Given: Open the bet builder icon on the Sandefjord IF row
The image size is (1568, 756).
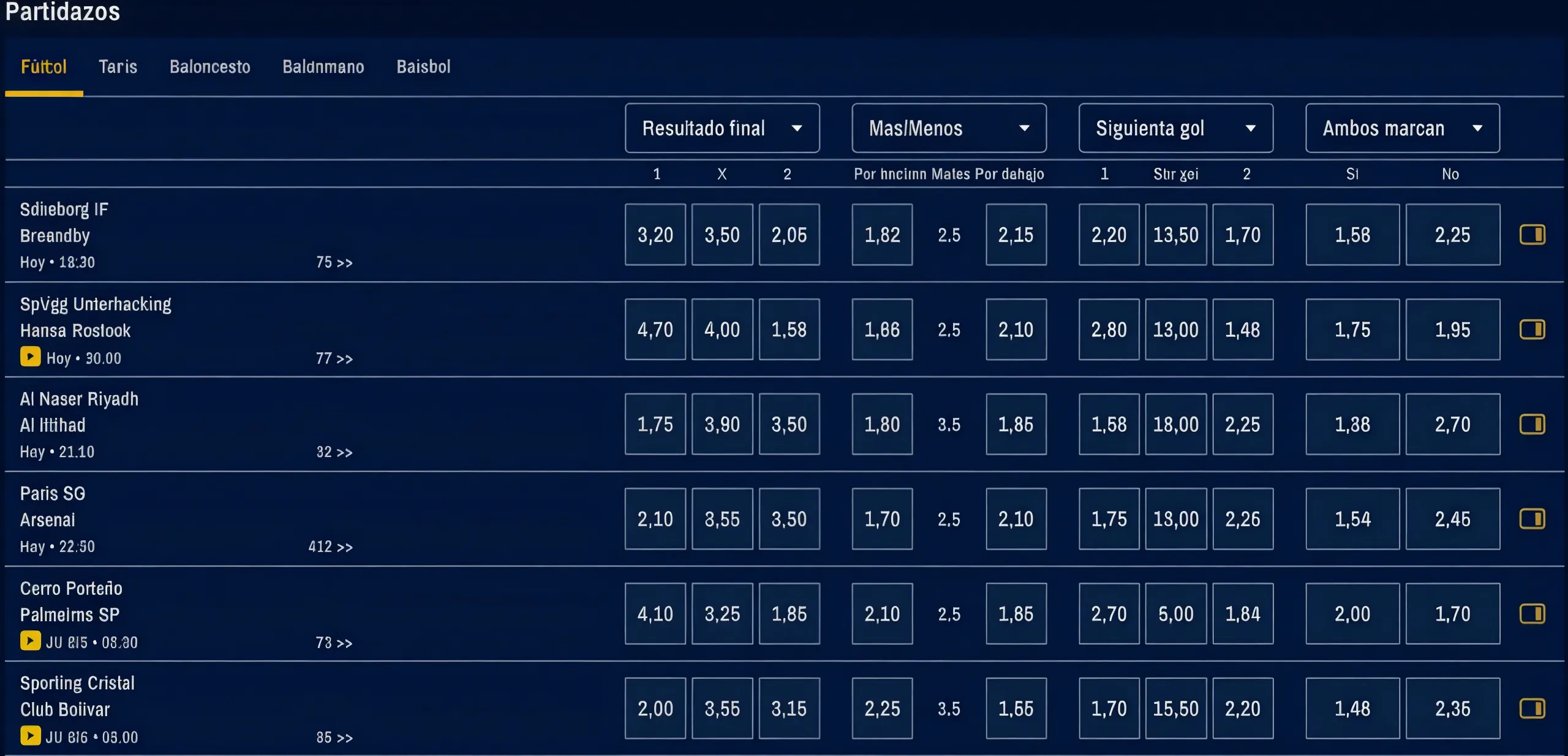Looking at the screenshot, I should pyautogui.click(x=1533, y=235).
